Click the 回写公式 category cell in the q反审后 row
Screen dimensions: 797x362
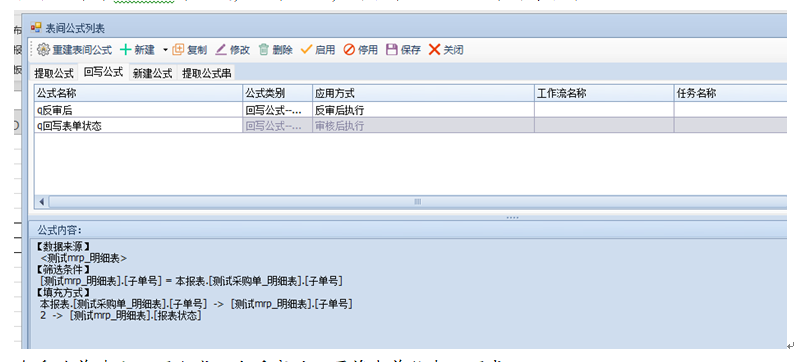278,110
